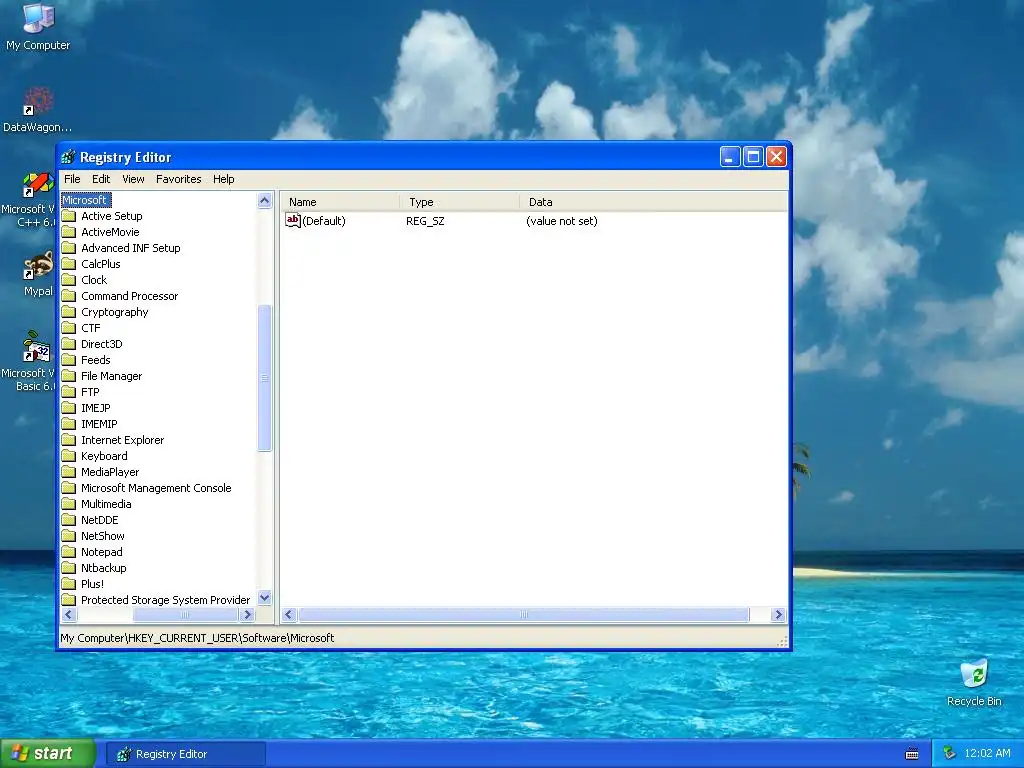Select the MediaPlayer key

(x=110, y=472)
